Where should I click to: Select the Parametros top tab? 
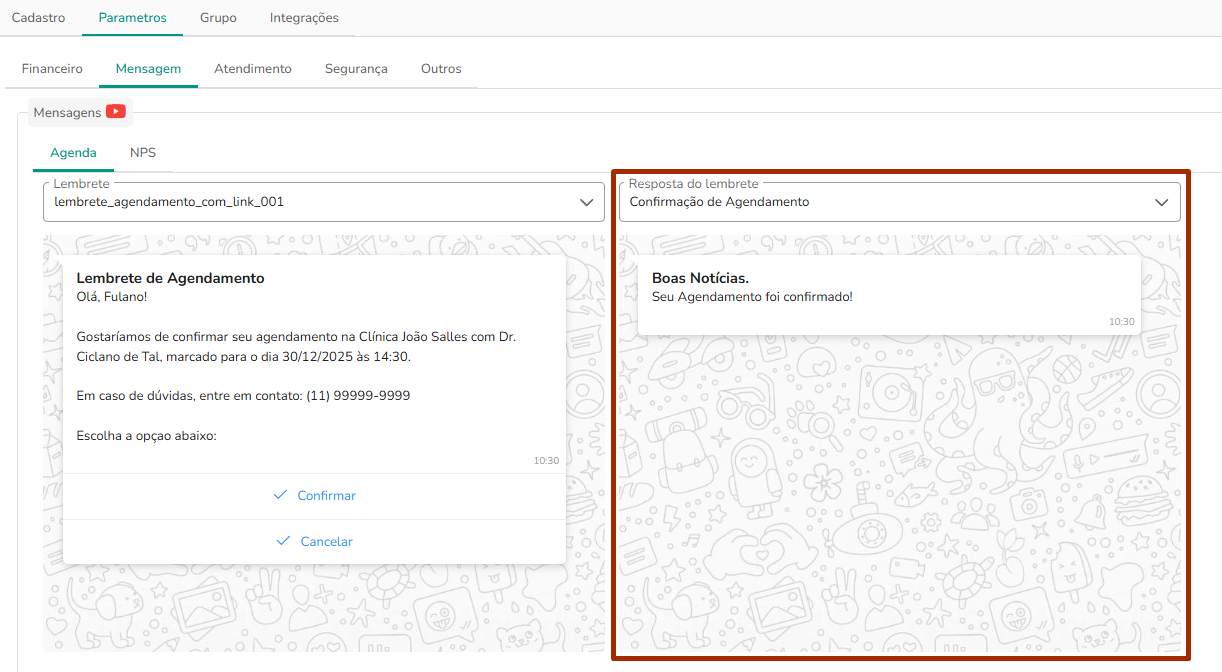[x=132, y=18]
